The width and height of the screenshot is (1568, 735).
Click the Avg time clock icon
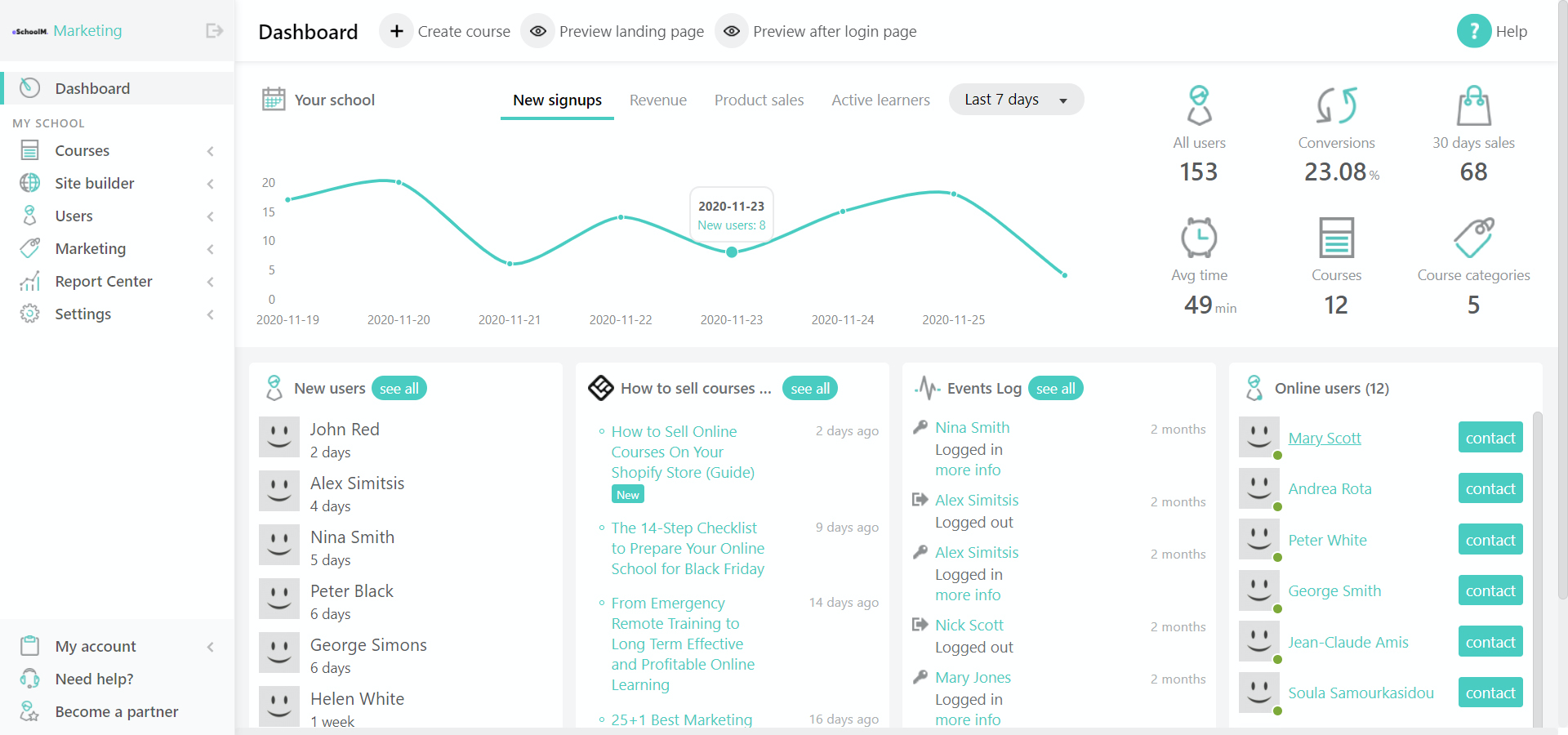(1199, 238)
